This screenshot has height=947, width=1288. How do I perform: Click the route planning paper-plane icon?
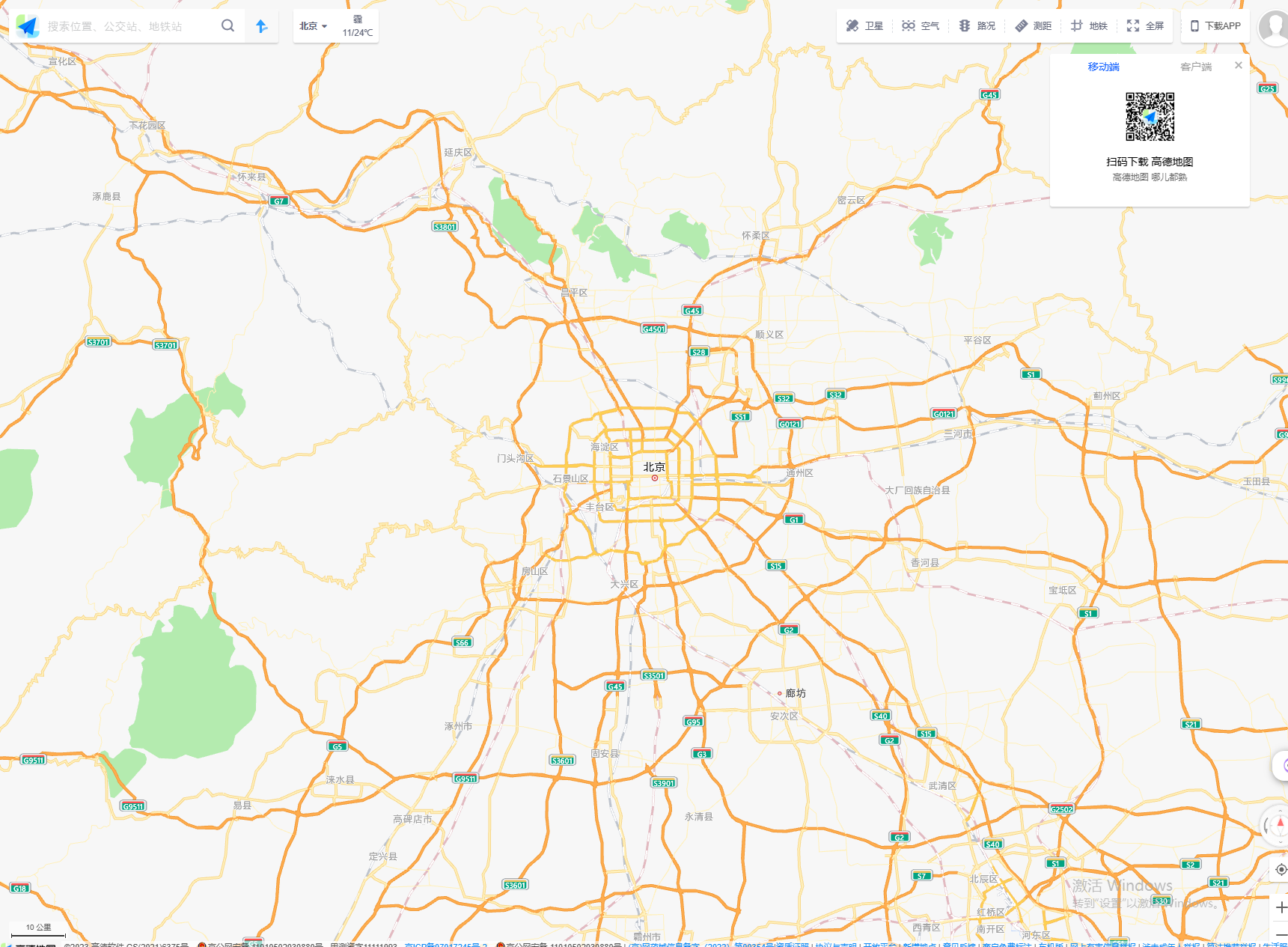click(260, 25)
